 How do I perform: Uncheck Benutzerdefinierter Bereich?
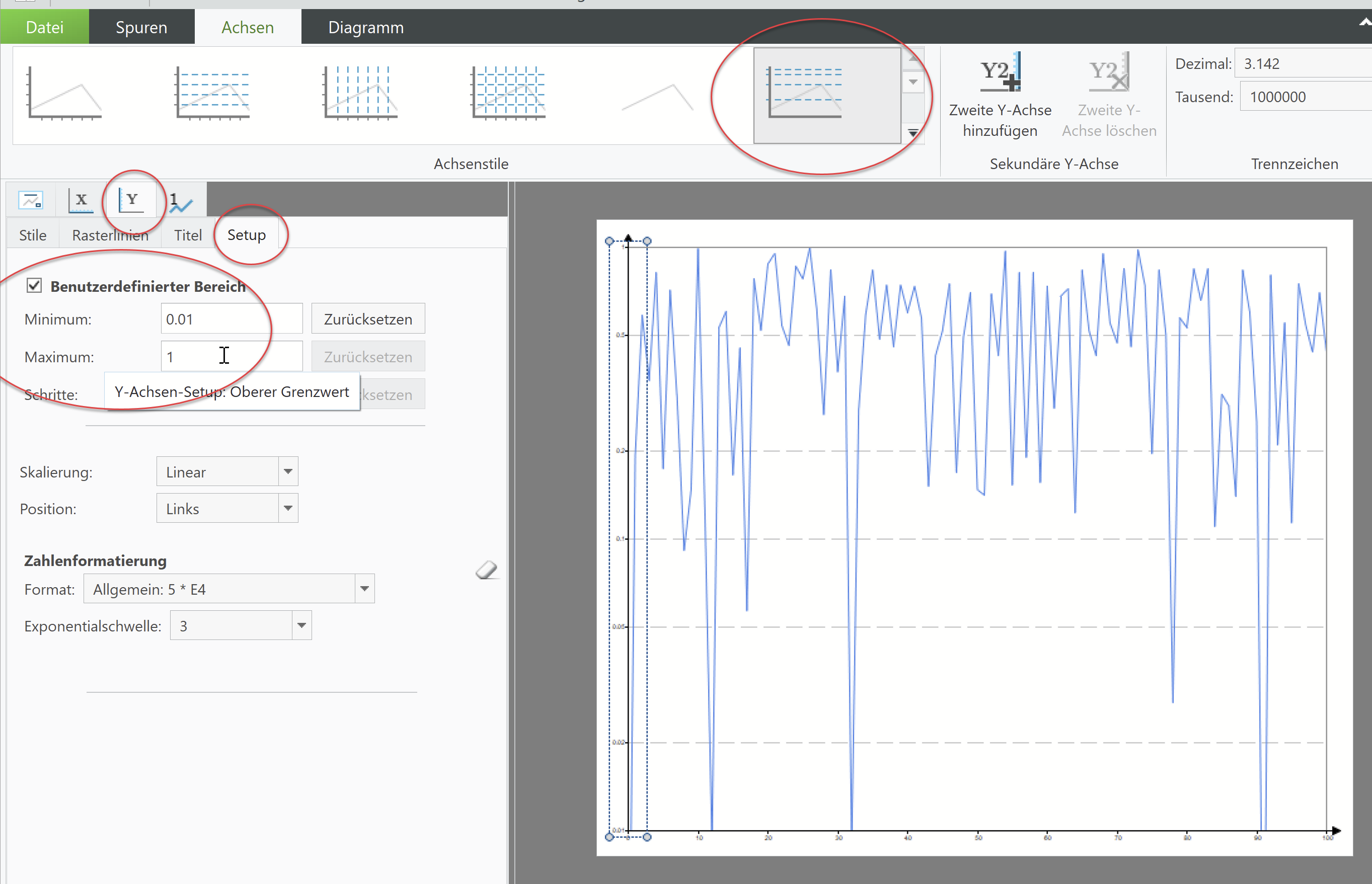(x=34, y=285)
